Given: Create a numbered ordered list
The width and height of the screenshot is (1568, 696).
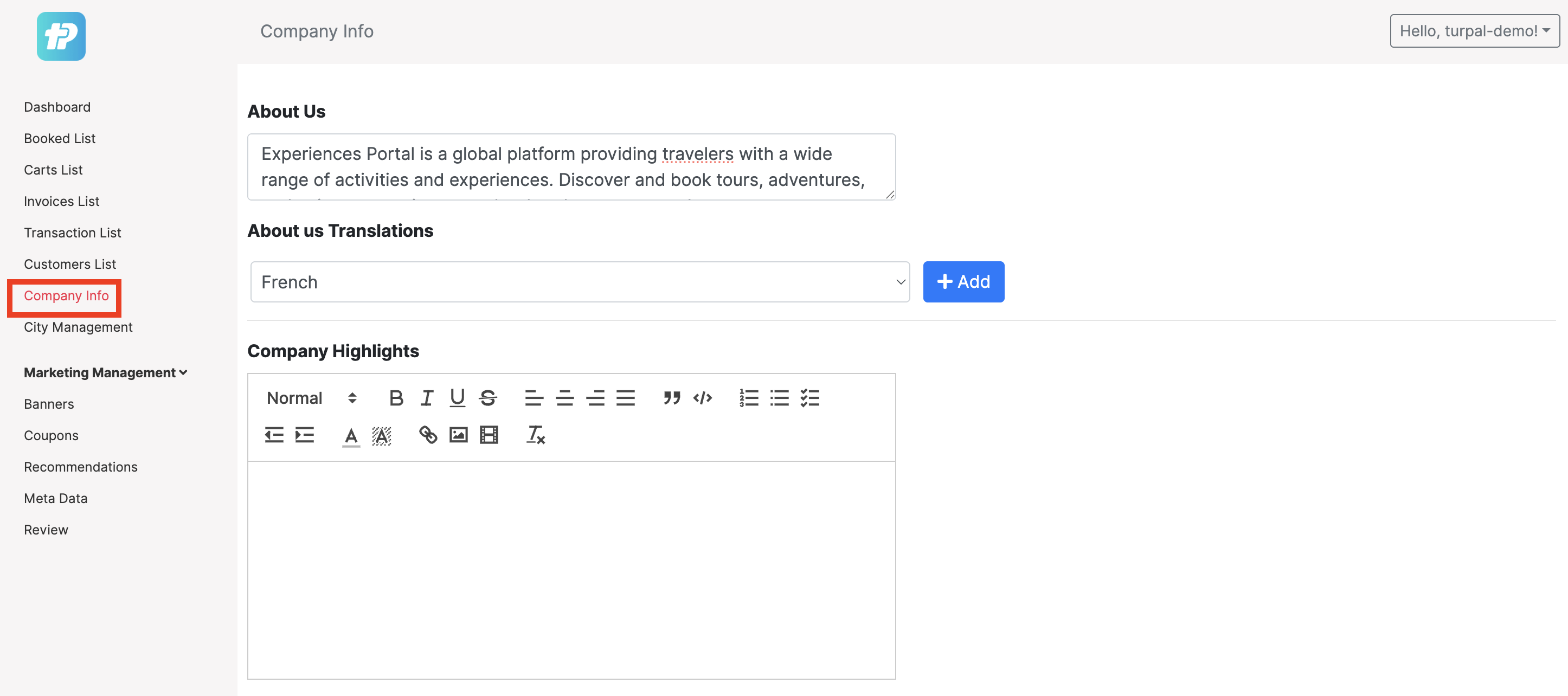Looking at the screenshot, I should tap(749, 398).
